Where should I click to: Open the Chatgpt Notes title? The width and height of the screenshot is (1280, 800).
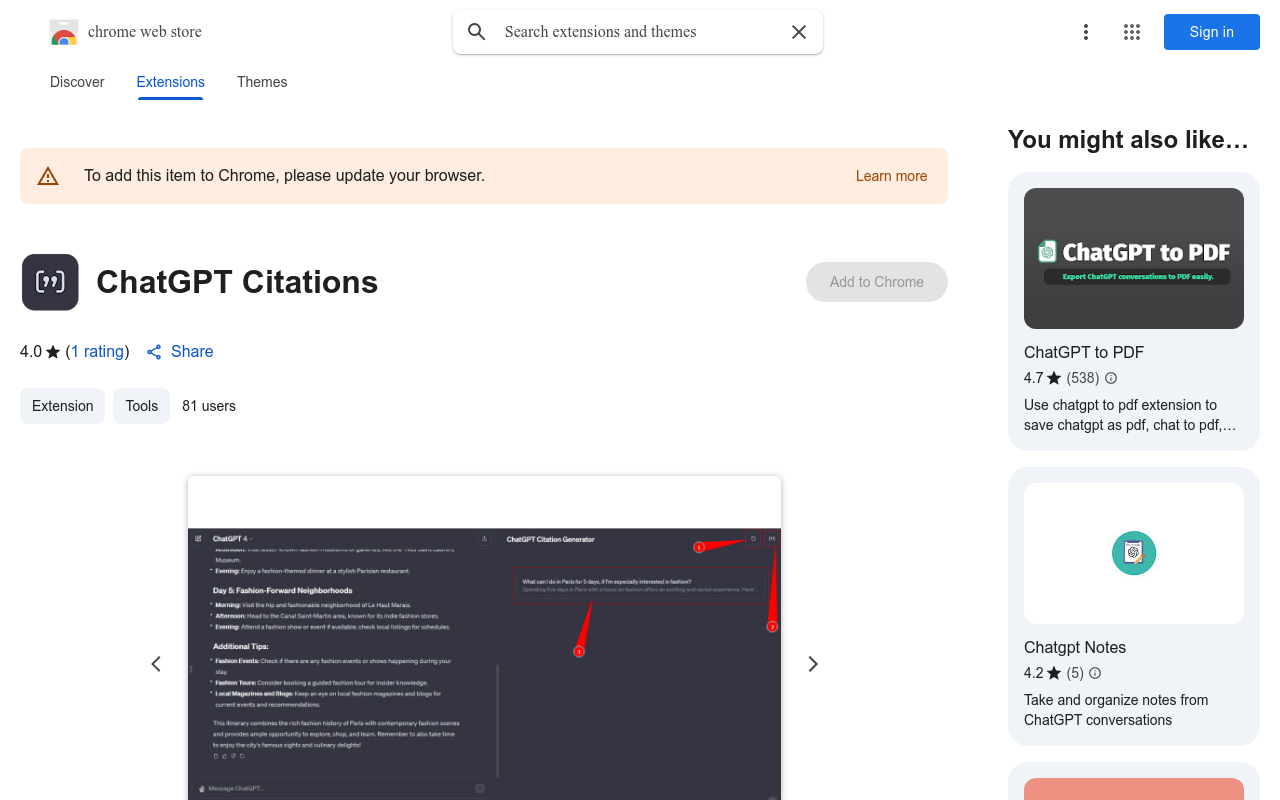[x=1075, y=647]
